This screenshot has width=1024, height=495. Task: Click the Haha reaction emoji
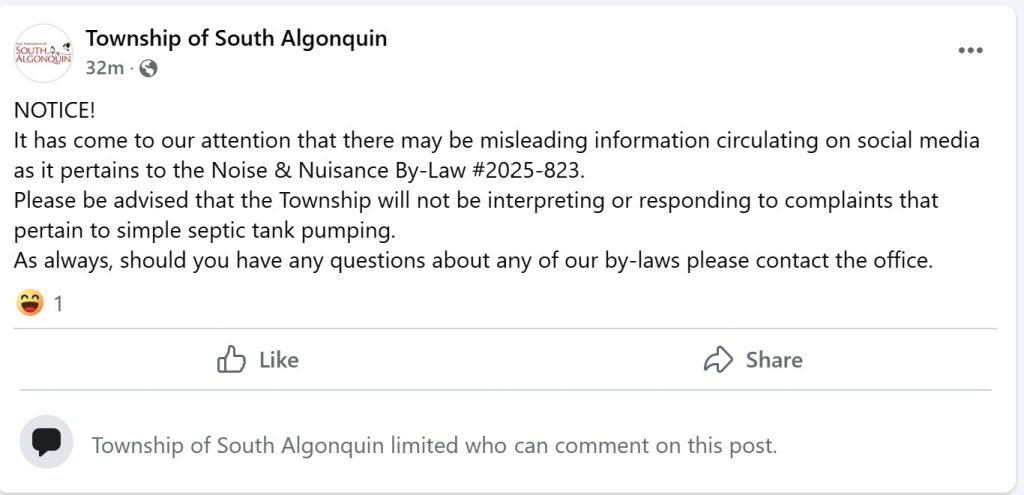pos(30,303)
